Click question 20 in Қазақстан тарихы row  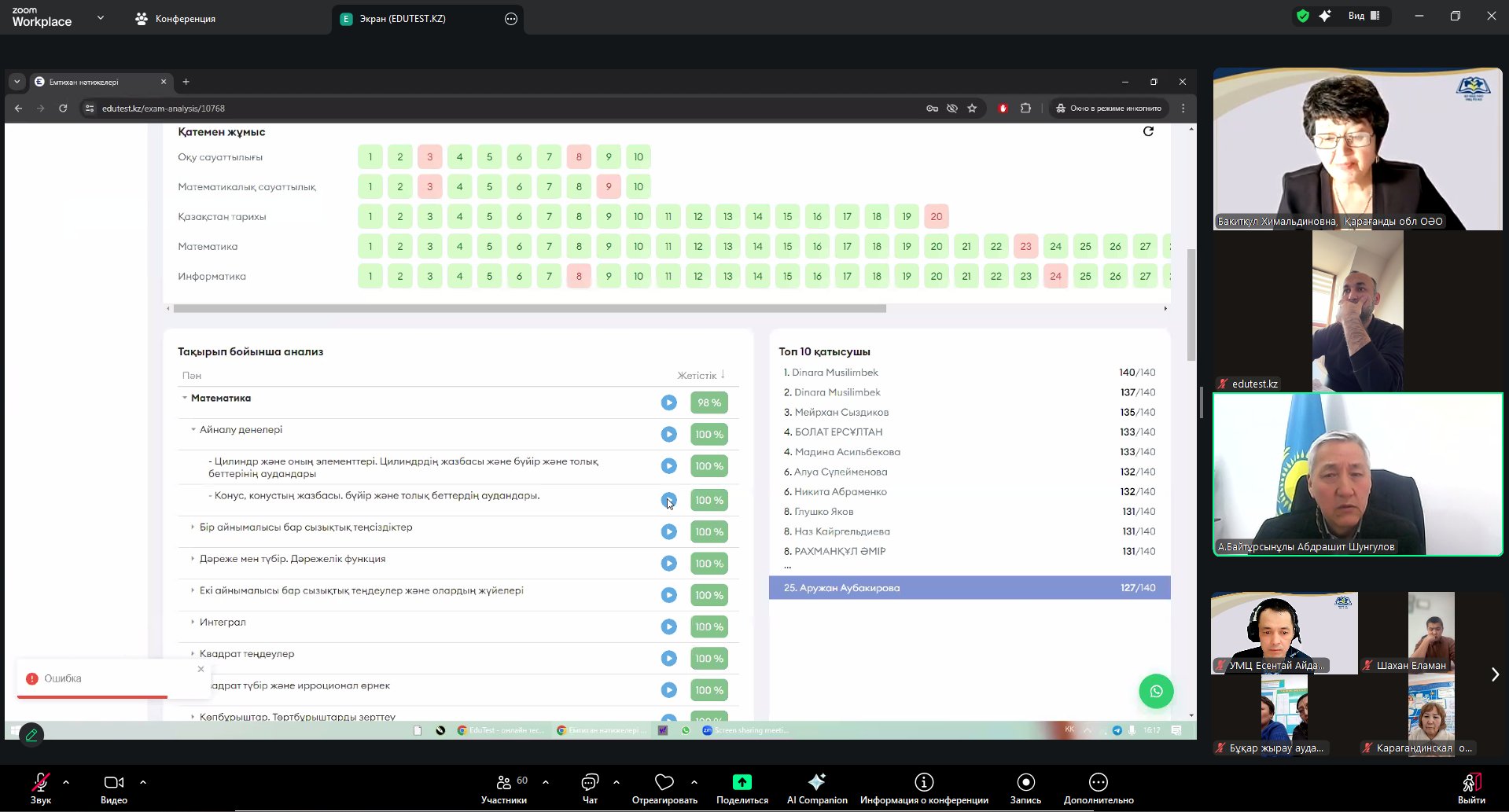[x=936, y=216]
